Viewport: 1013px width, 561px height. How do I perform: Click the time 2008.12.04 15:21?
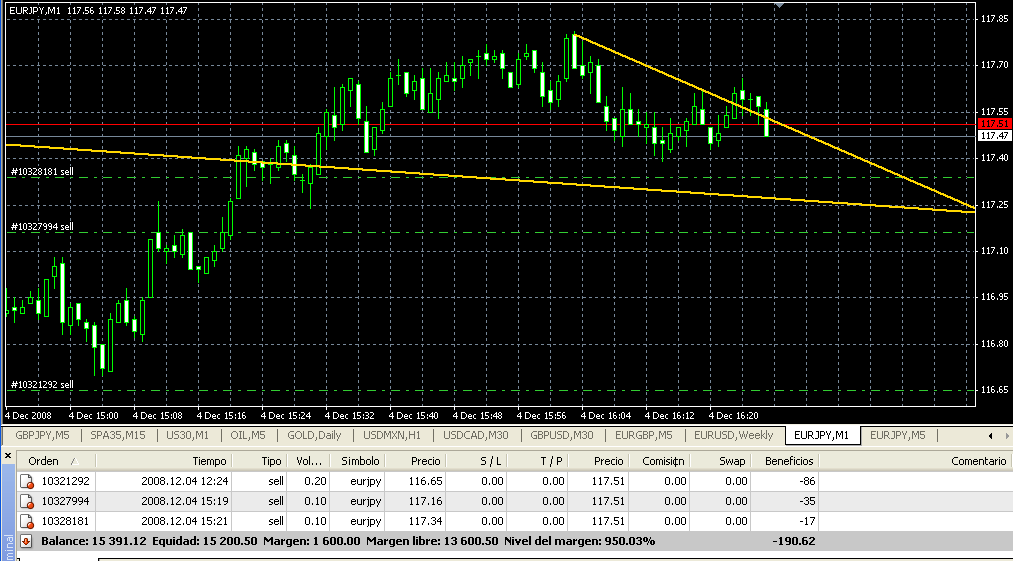click(x=185, y=522)
